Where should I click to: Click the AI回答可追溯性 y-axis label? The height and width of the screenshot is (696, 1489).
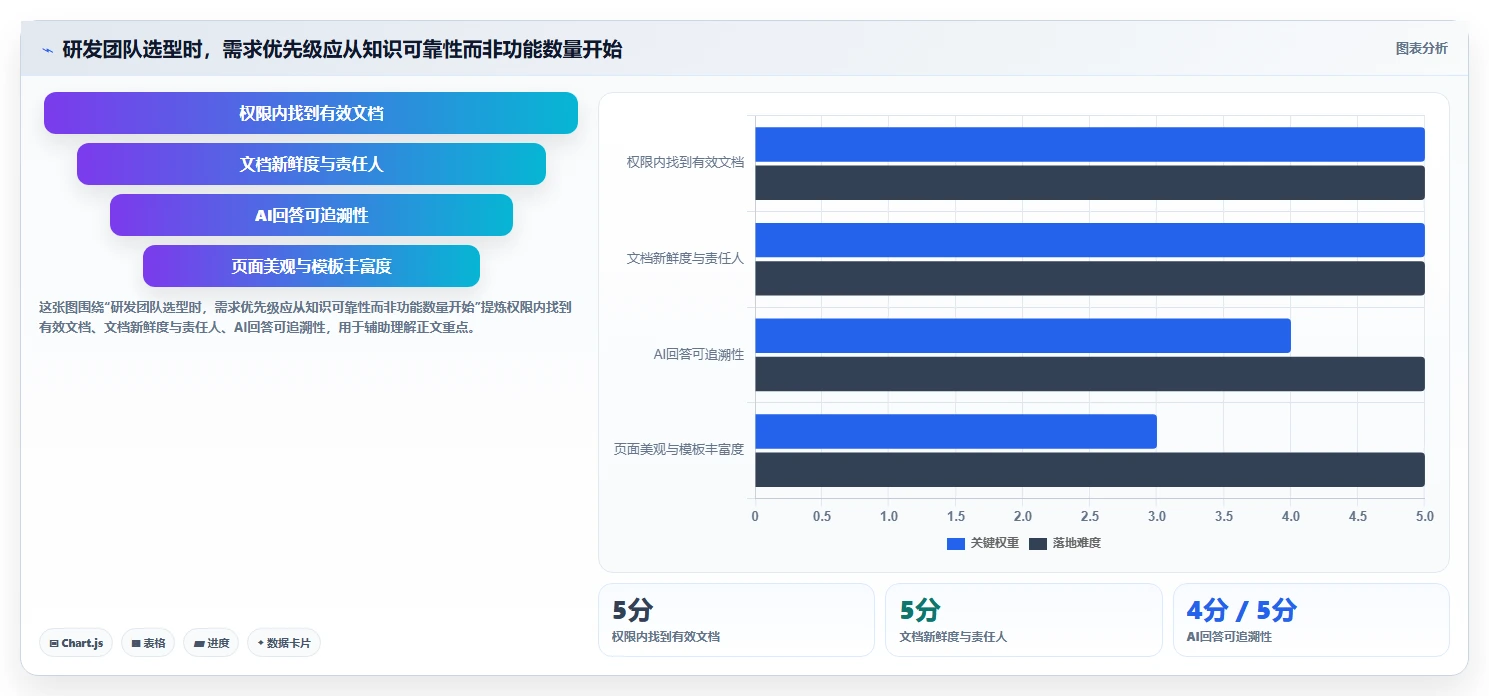(x=698, y=354)
